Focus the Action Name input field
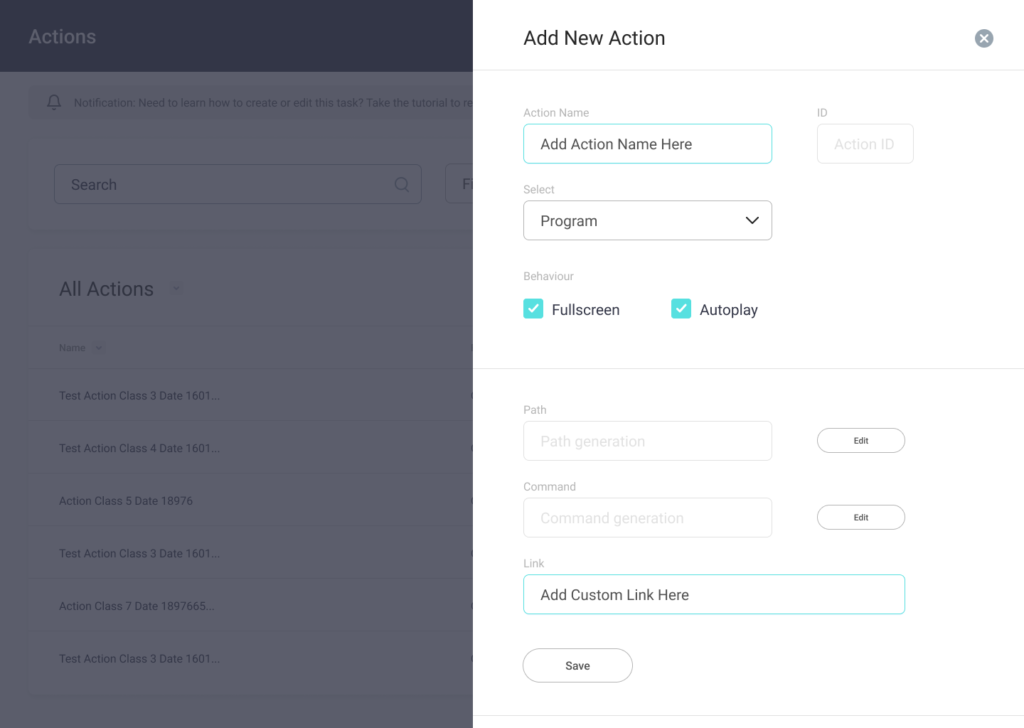The width and height of the screenshot is (1024, 728). (x=647, y=144)
